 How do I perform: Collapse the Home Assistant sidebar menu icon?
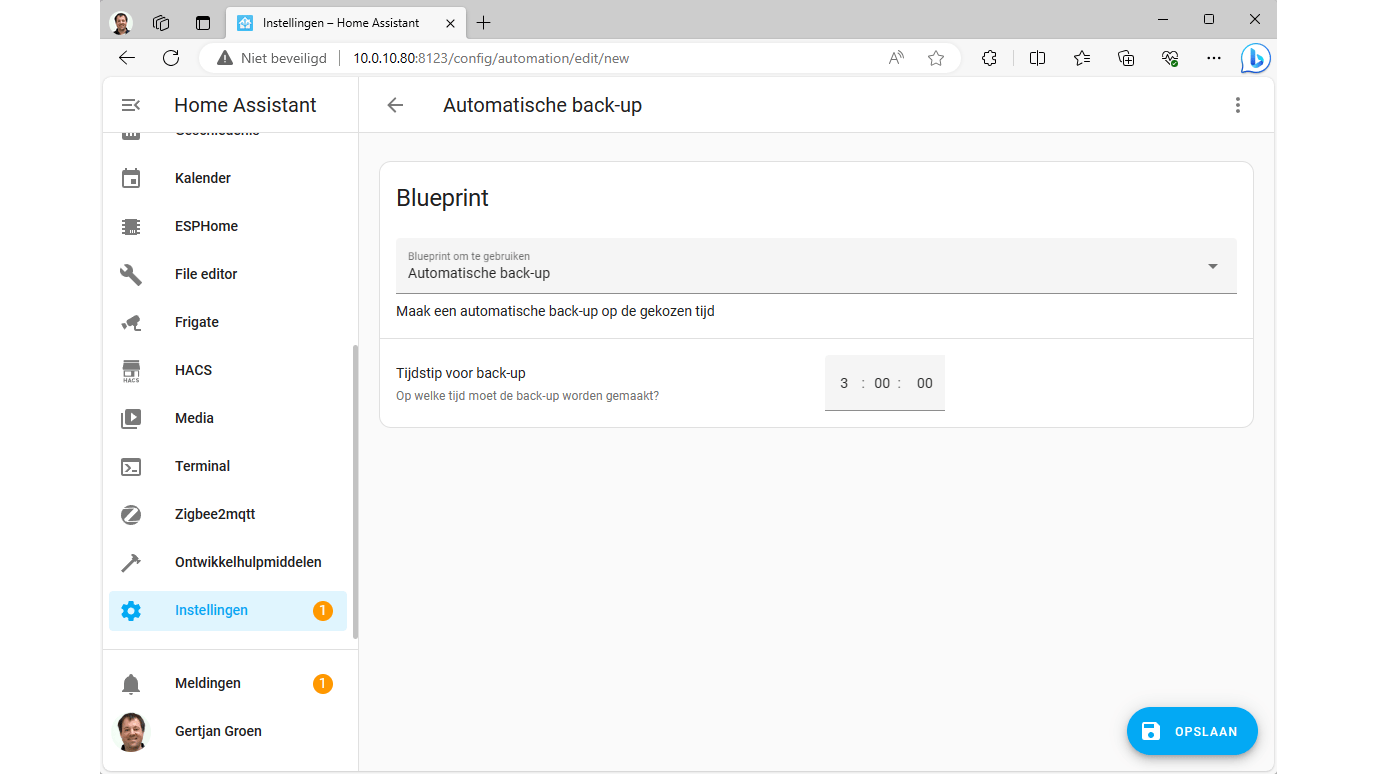[131, 105]
